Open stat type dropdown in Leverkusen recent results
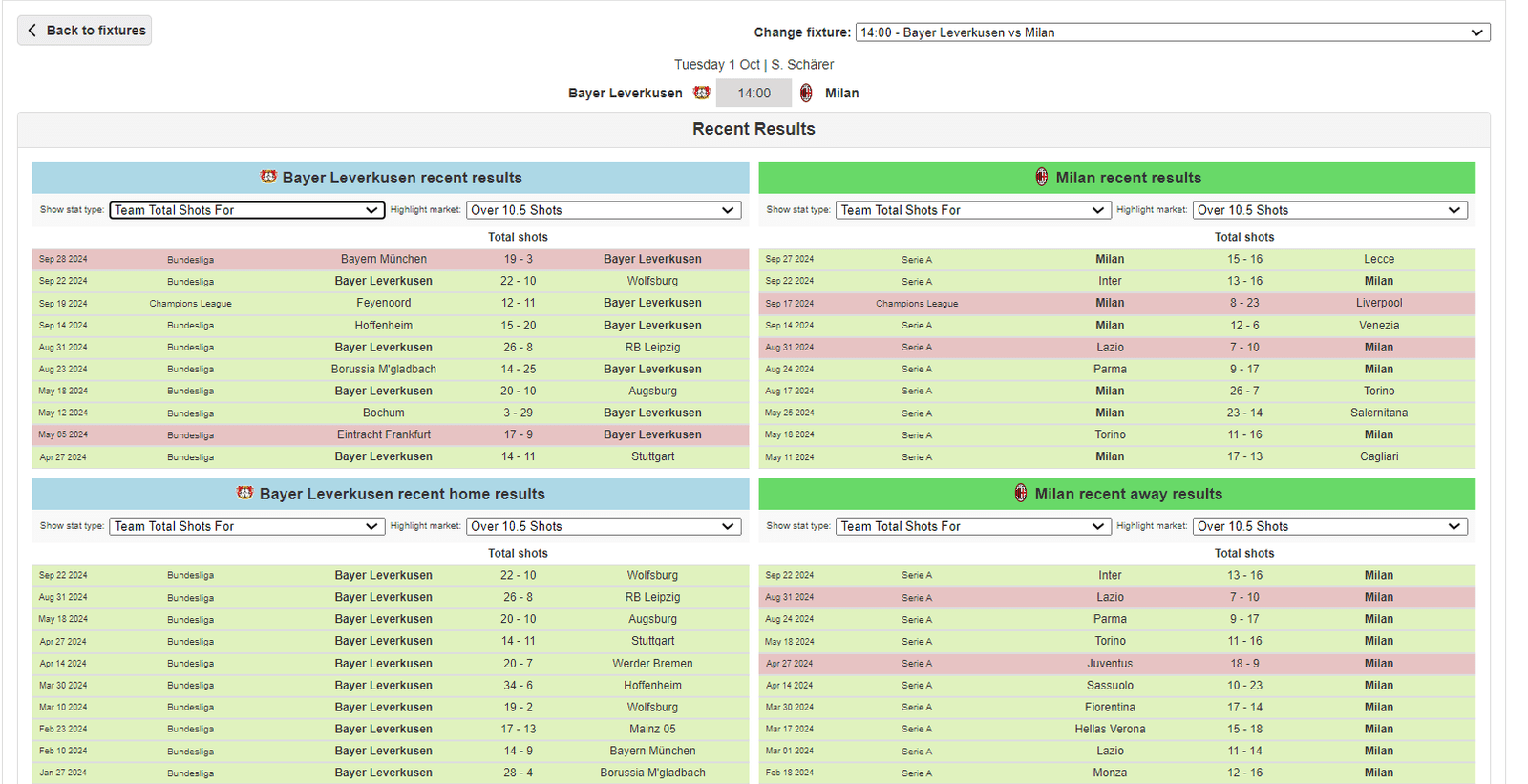The width and height of the screenshot is (1528, 784). click(x=247, y=210)
